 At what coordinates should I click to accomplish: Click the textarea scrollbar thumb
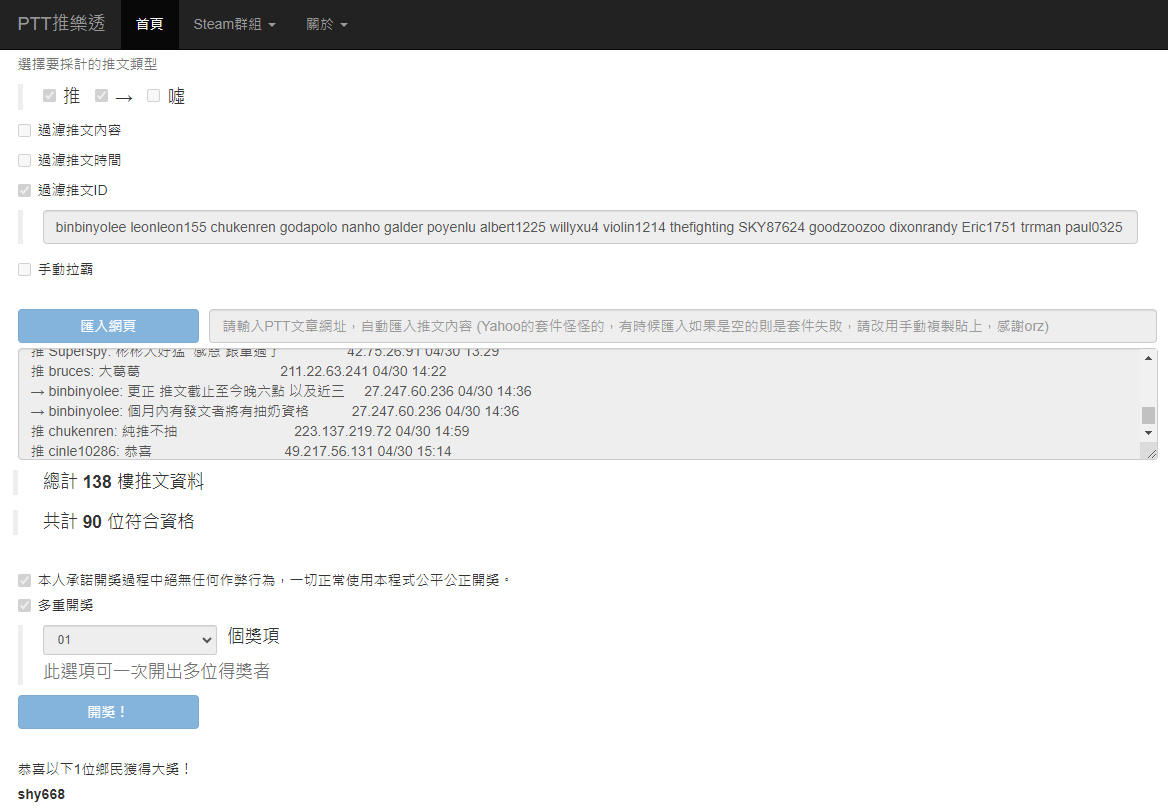pyautogui.click(x=1149, y=415)
